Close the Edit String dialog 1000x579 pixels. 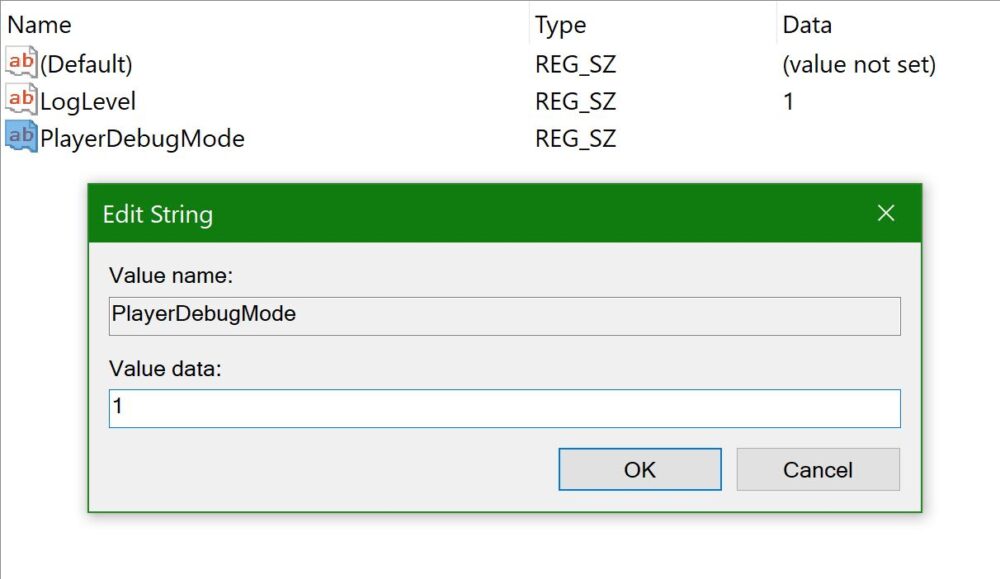[885, 213]
